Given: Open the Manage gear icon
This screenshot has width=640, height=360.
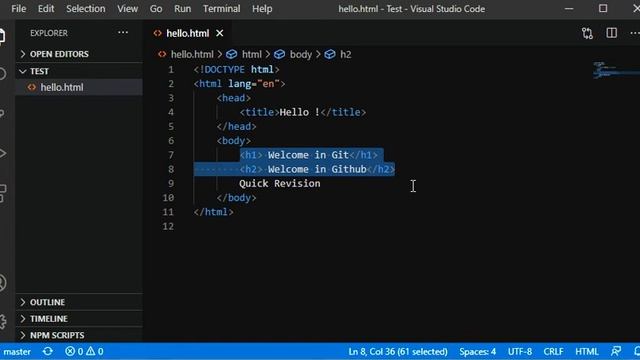Looking at the screenshot, I should click(3, 322).
